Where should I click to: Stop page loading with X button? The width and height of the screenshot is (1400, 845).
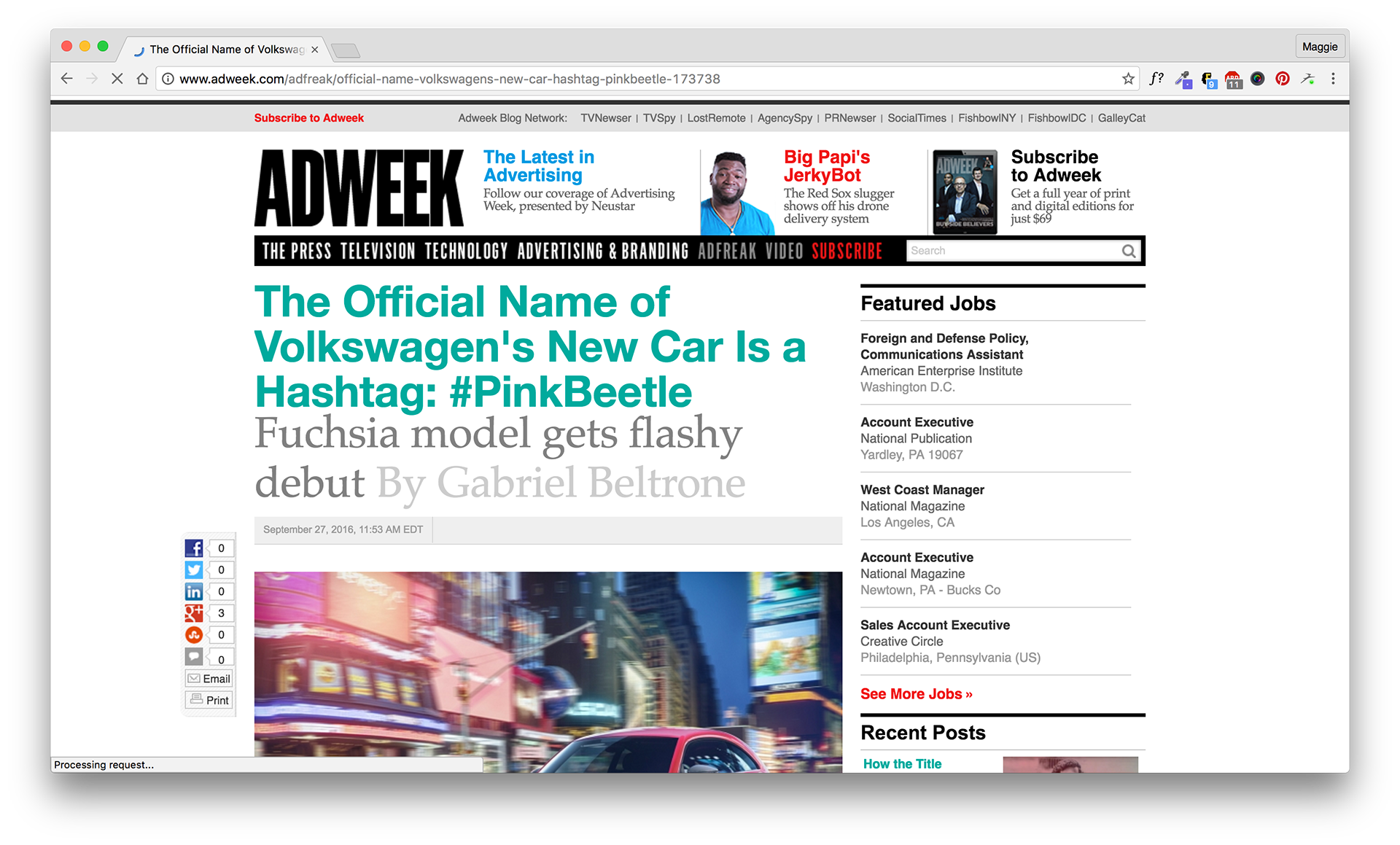click(117, 79)
